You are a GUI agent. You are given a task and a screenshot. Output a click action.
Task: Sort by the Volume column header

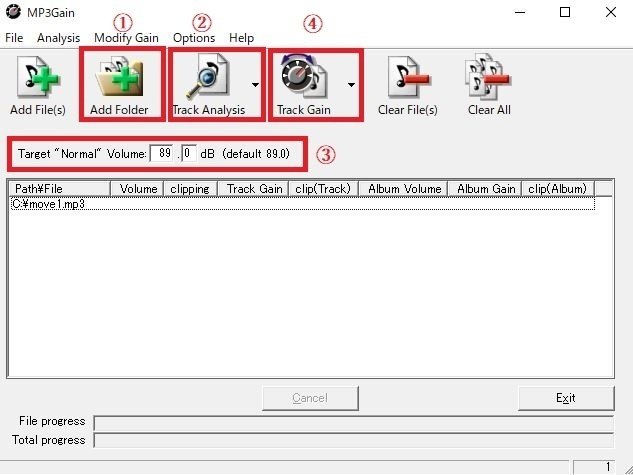coord(137,188)
